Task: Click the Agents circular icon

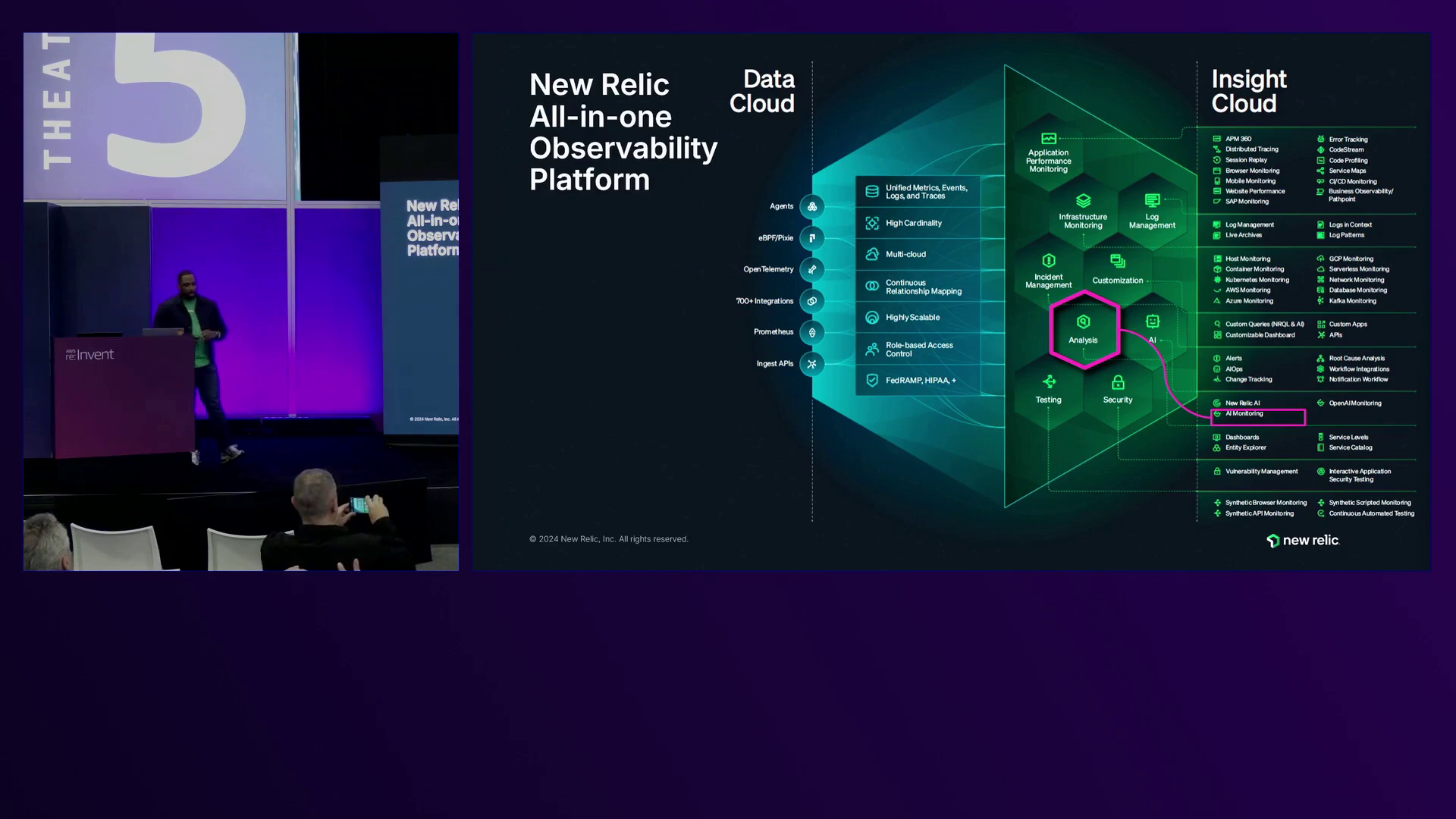Action: tap(811, 206)
